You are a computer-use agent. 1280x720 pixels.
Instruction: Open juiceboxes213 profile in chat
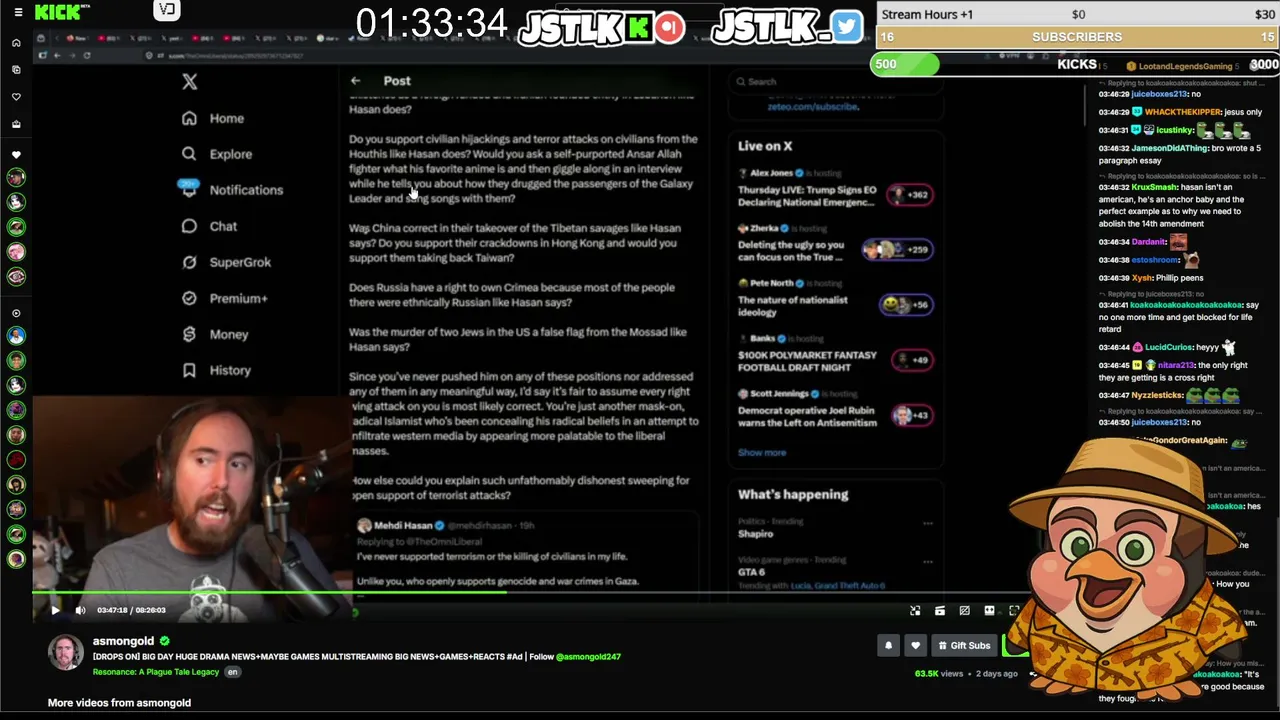[1159, 94]
